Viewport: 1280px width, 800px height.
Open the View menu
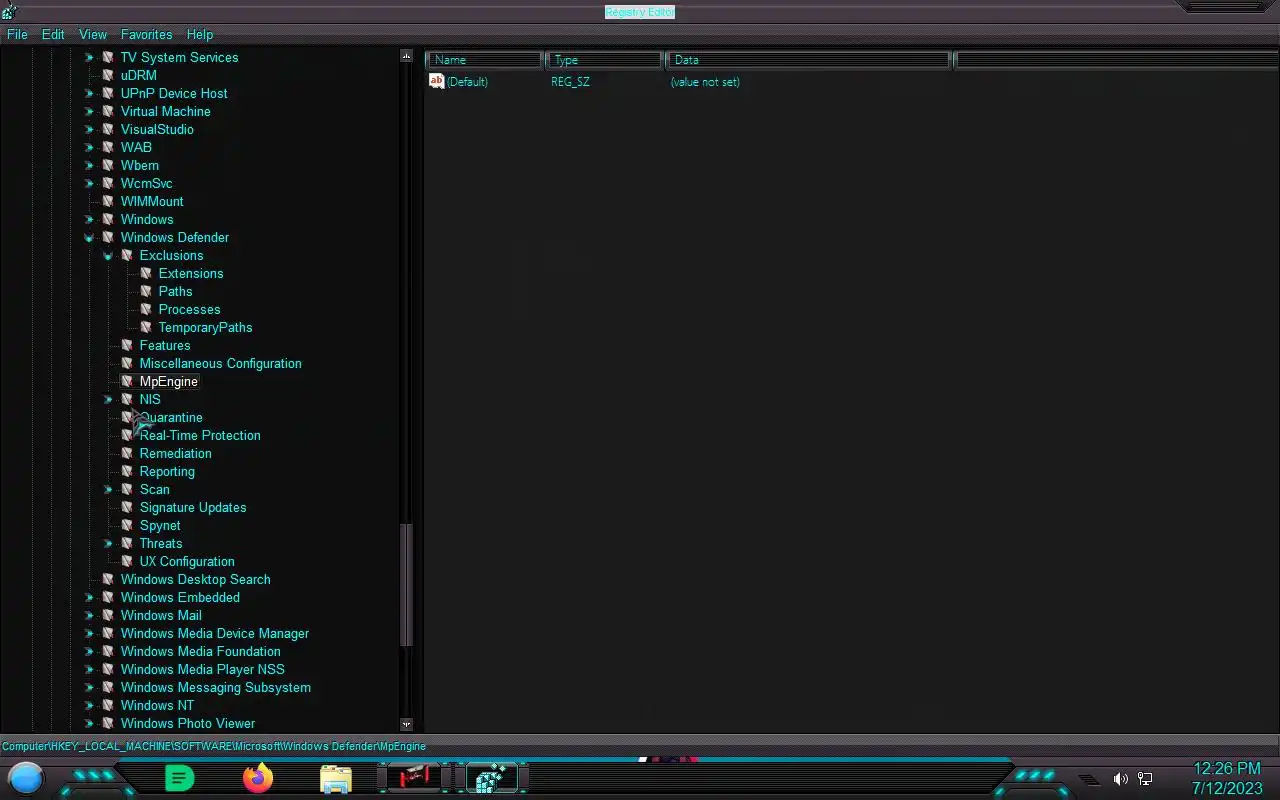(93, 34)
